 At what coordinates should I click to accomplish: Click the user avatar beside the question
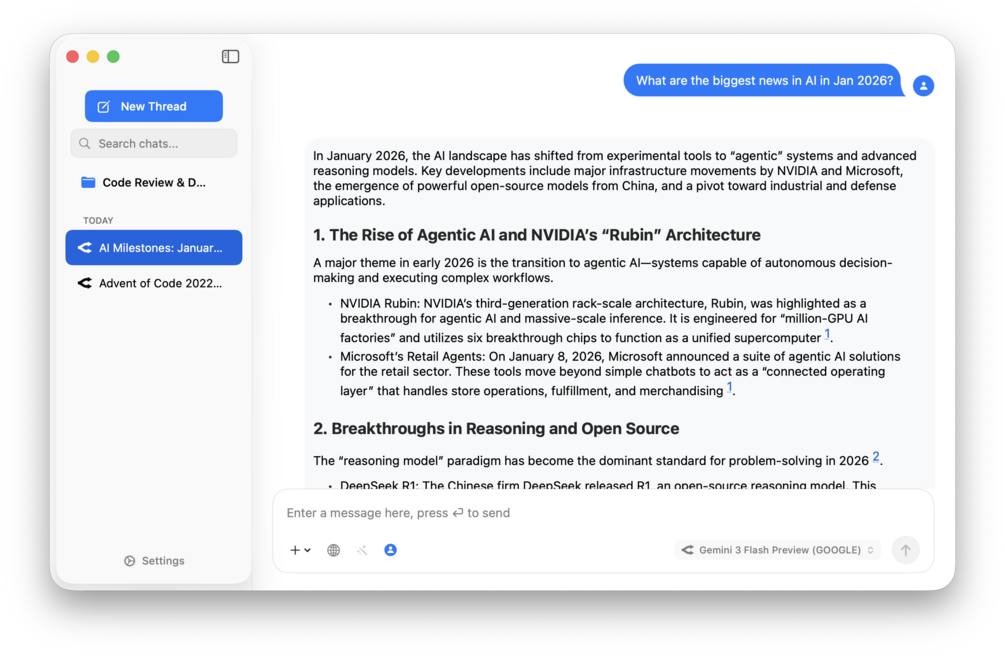923,85
